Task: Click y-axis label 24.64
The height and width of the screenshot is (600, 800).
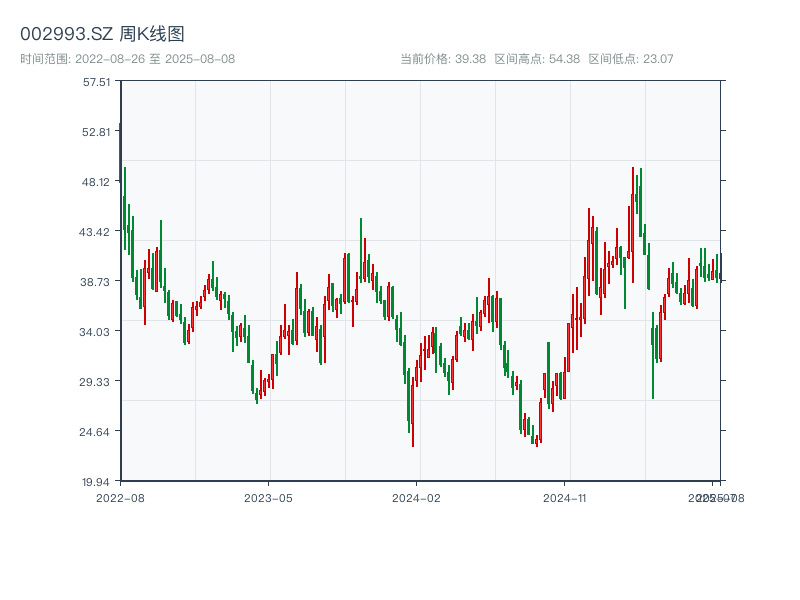Action: click(x=95, y=432)
